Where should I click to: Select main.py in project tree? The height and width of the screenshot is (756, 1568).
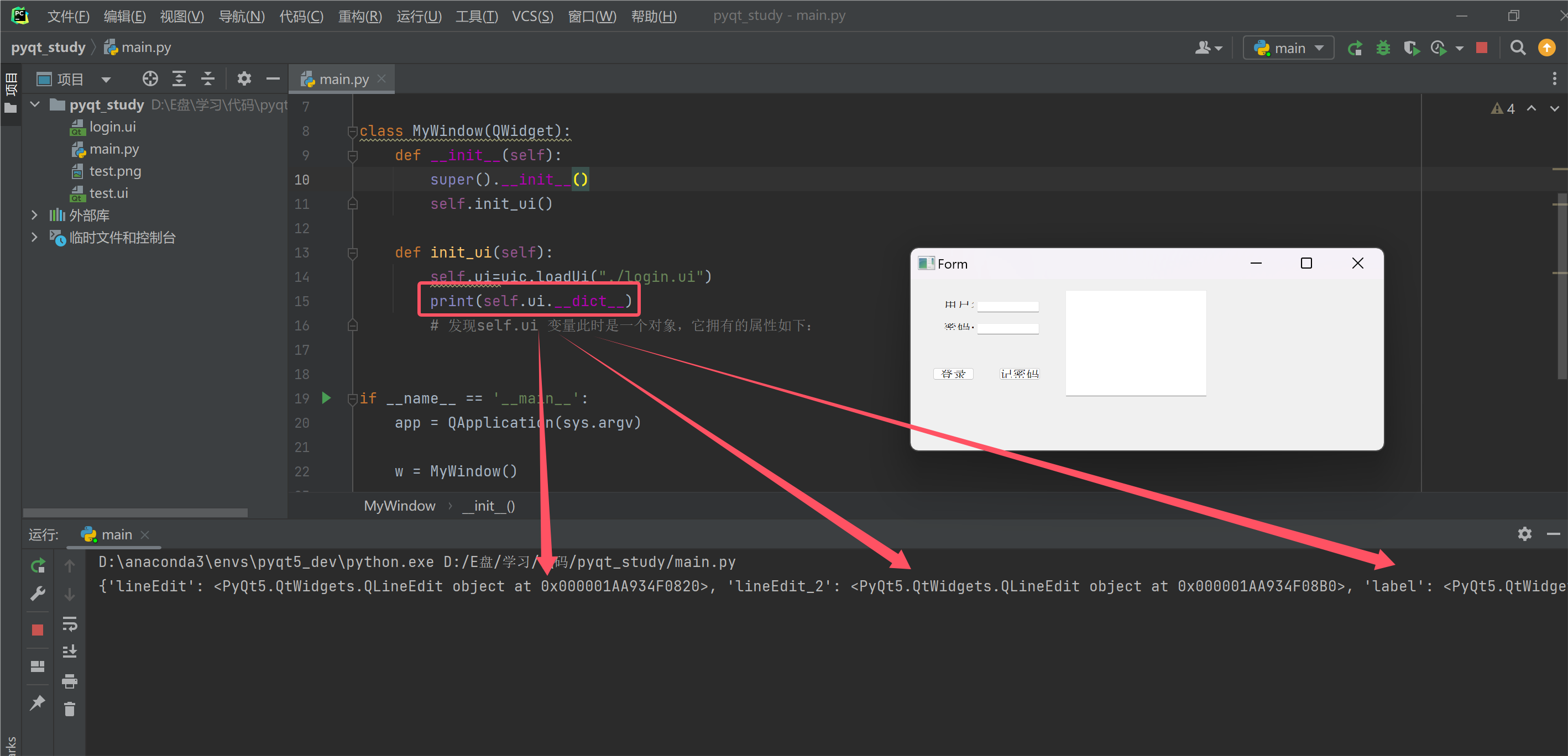[x=114, y=149]
